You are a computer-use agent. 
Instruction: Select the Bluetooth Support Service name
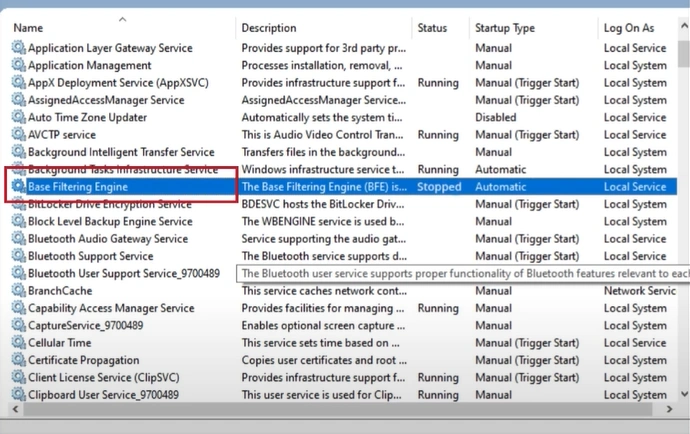pos(91,256)
